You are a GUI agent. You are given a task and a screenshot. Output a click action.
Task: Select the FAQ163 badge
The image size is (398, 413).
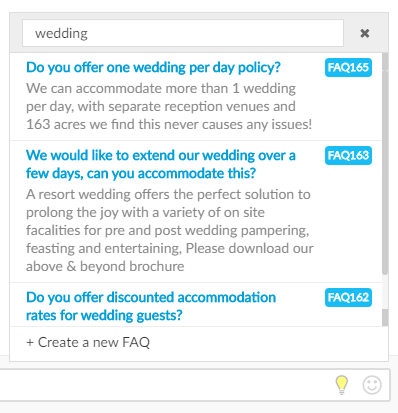point(348,155)
